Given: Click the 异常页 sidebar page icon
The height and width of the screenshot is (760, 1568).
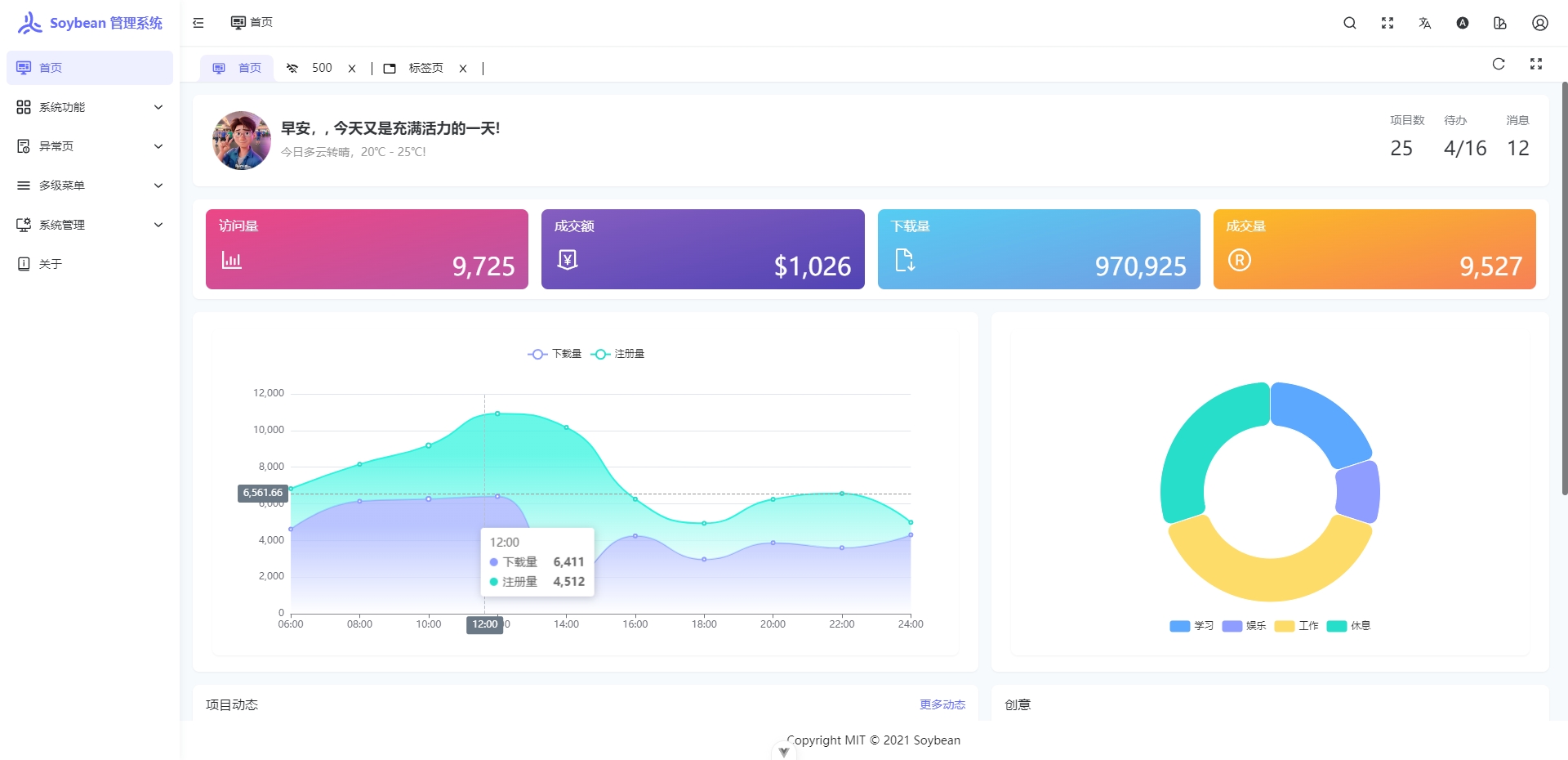Looking at the screenshot, I should tap(24, 146).
